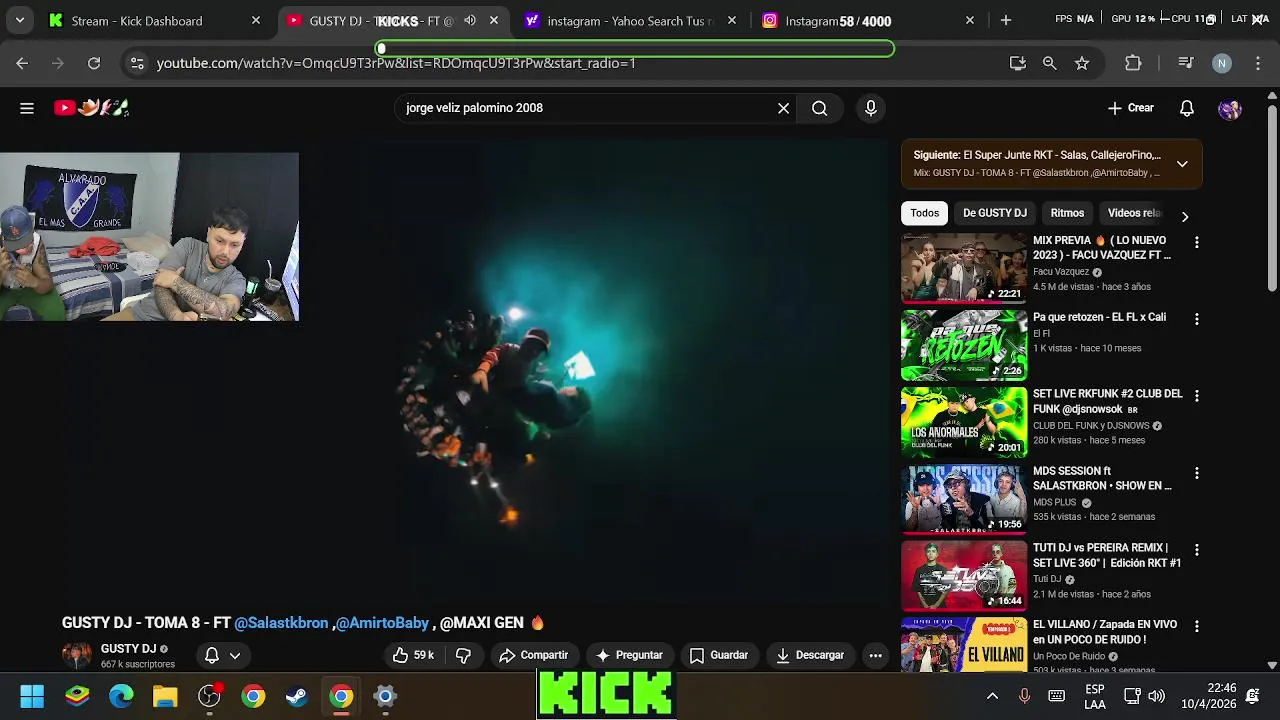
Task: Open zoom control in address bar
Action: pyautogui.click(x=1050, y=63)
